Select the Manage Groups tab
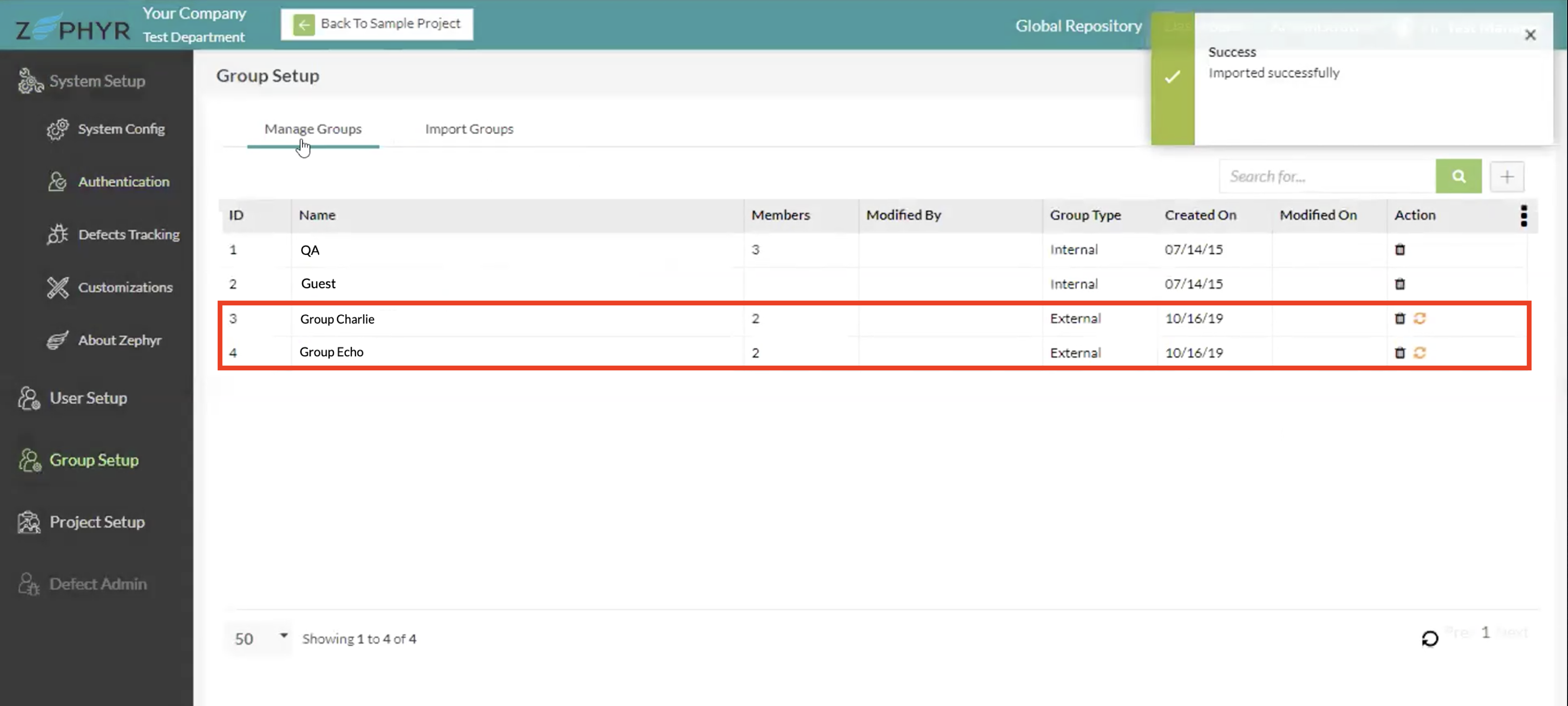Screen dimensions: 1568x706 pos(313,129)
